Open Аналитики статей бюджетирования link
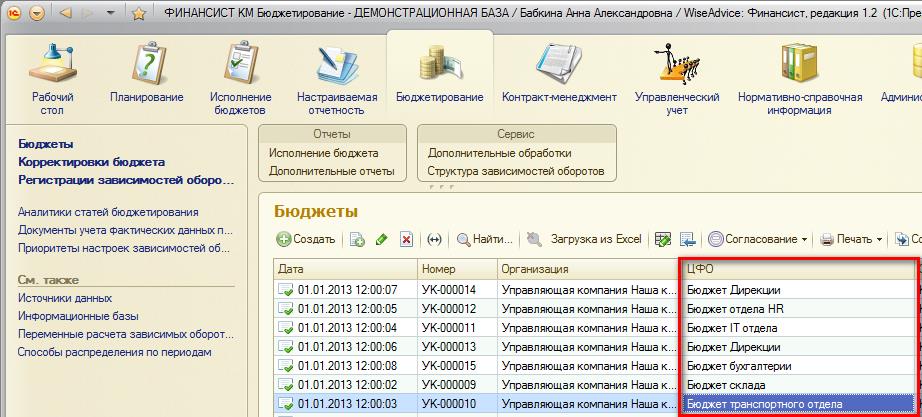The width and height of the screenshot is (922, 417). [108, 212]
